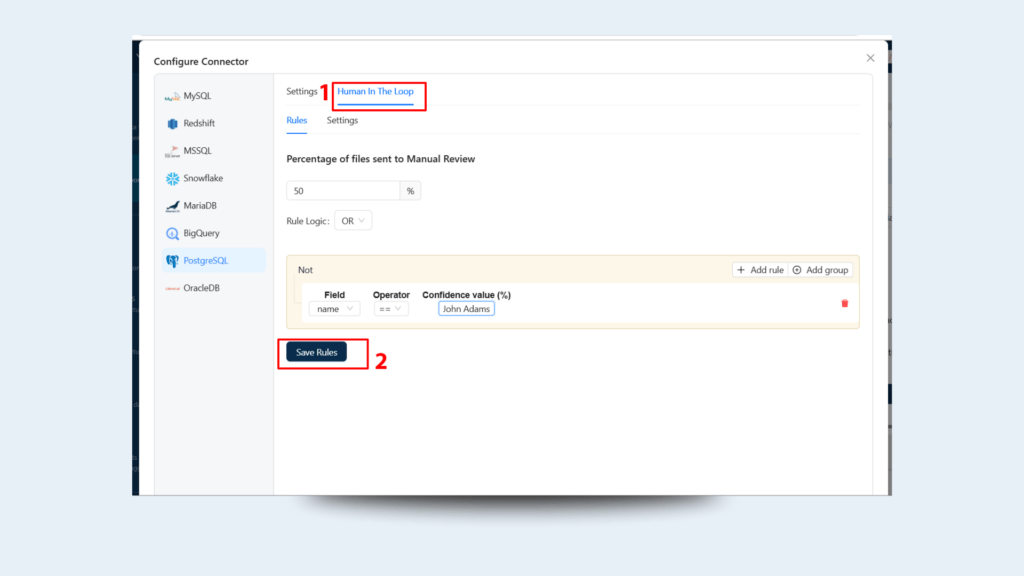The image size is (1024, 576).
Task: Open the top-level Settings tab
Action: (301, 92)
